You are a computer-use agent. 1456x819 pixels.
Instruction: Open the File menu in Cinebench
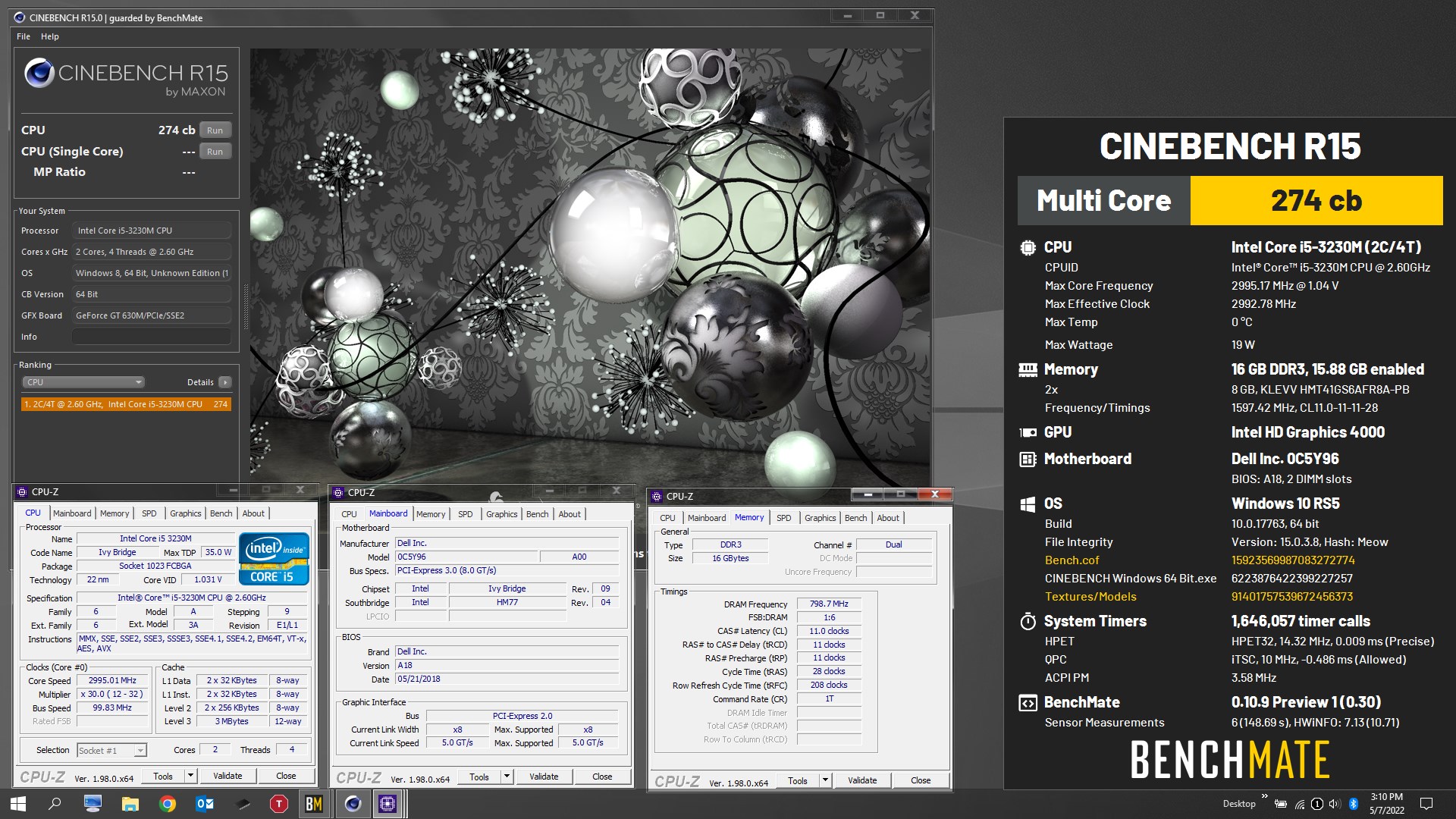coord(24,36)
